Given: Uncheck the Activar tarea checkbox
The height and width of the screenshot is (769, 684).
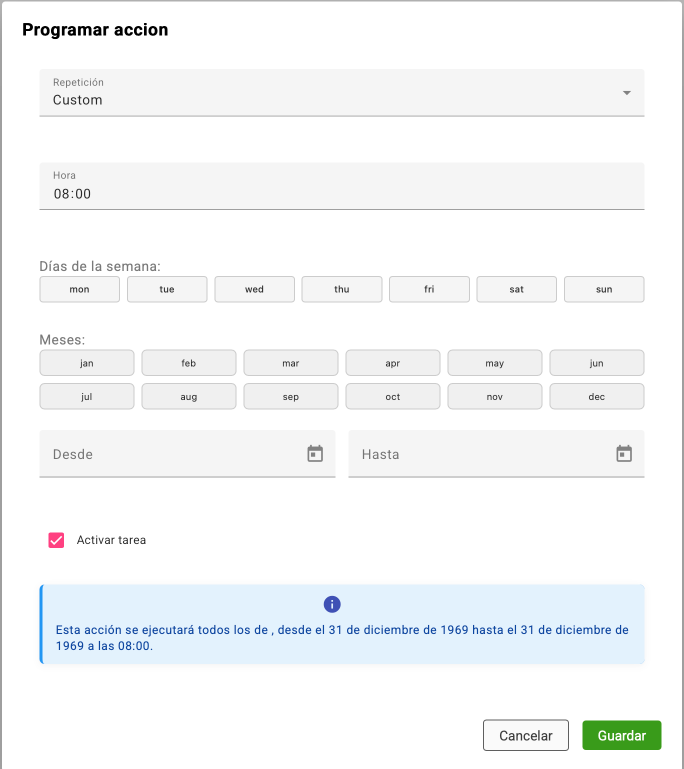Looking at the screenshot, I should pyautogui.click(x=57, y=540).
